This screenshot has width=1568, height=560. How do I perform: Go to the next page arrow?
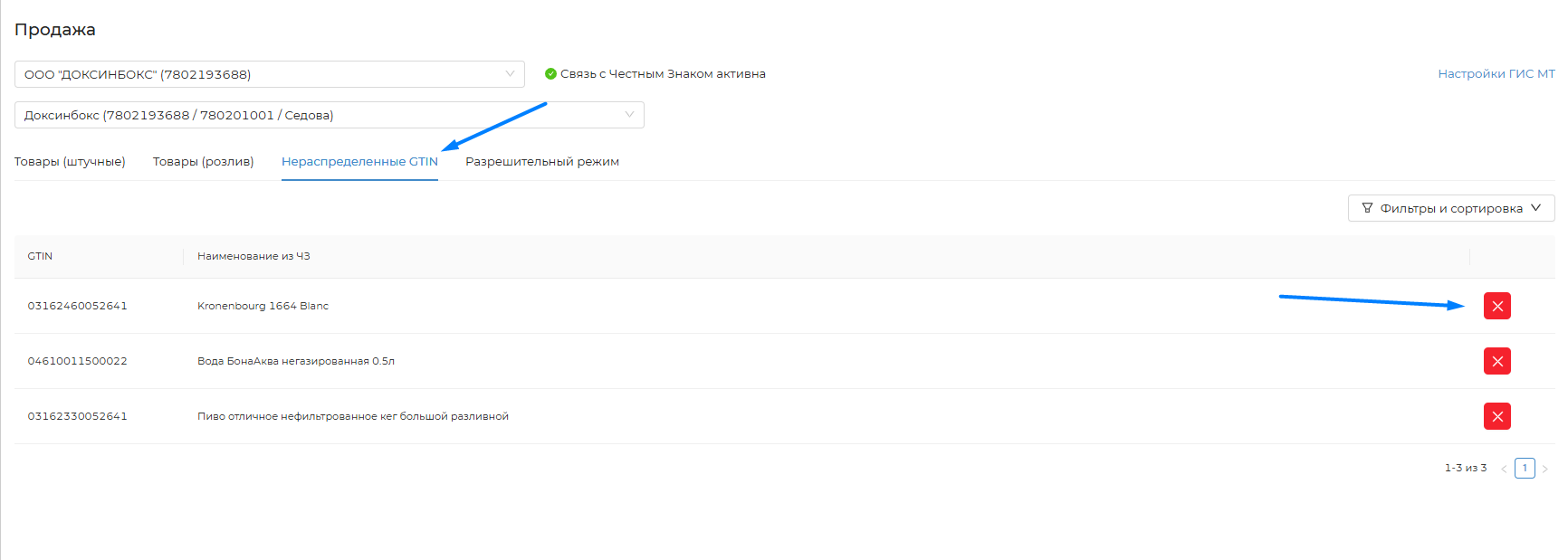[x=1544, y=469]
